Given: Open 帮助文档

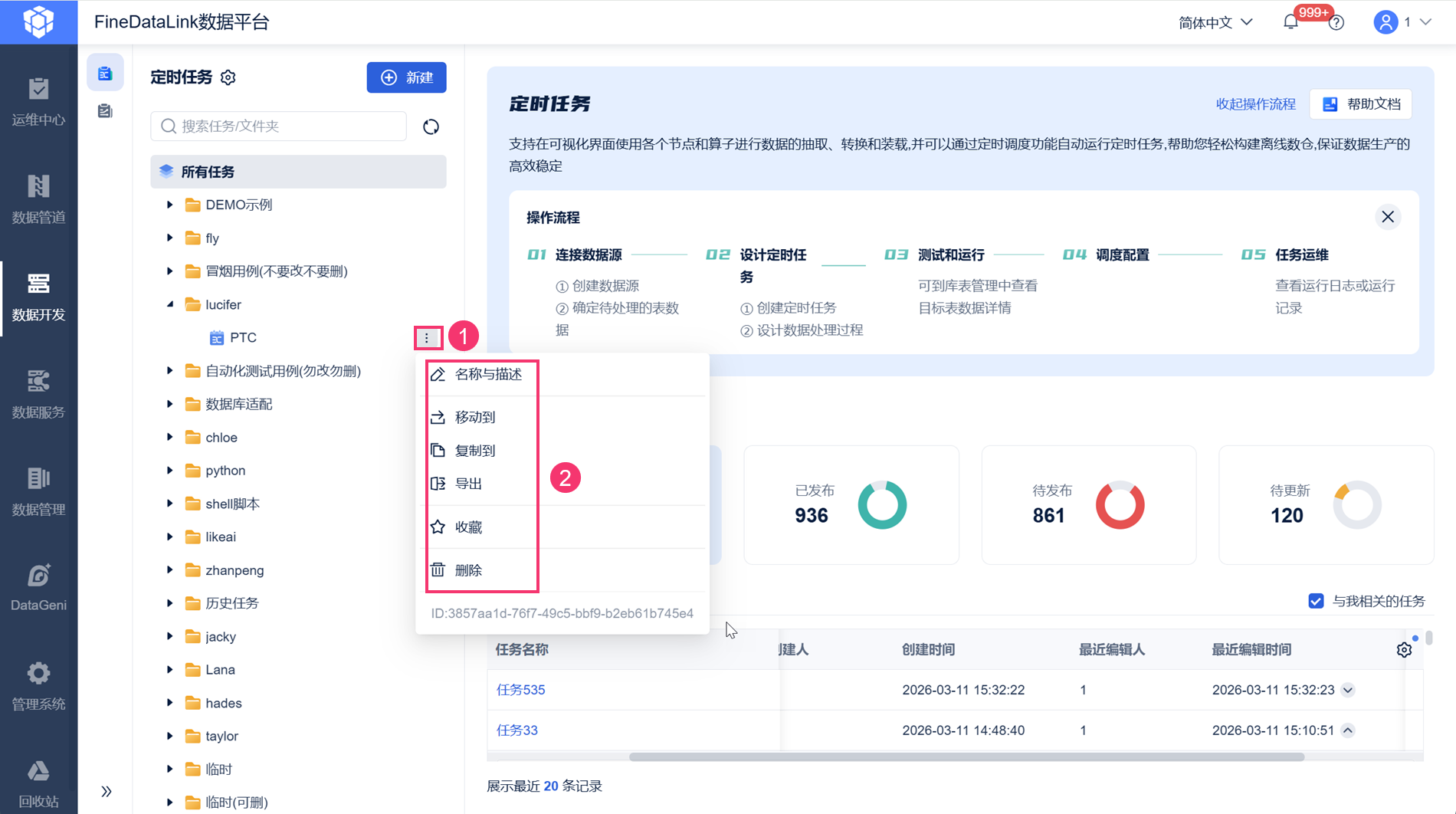Looking at the screenshot, I should [x=1361, y=104].
